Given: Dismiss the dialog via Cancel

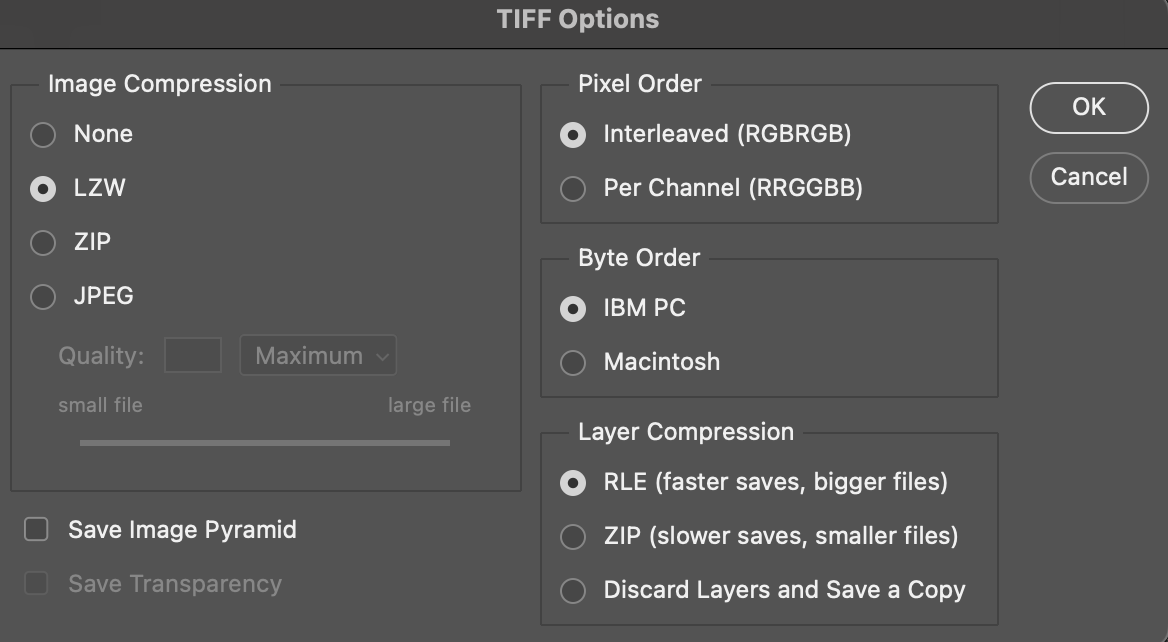Looking at the screenshot, I should [x=1088, y=177].
